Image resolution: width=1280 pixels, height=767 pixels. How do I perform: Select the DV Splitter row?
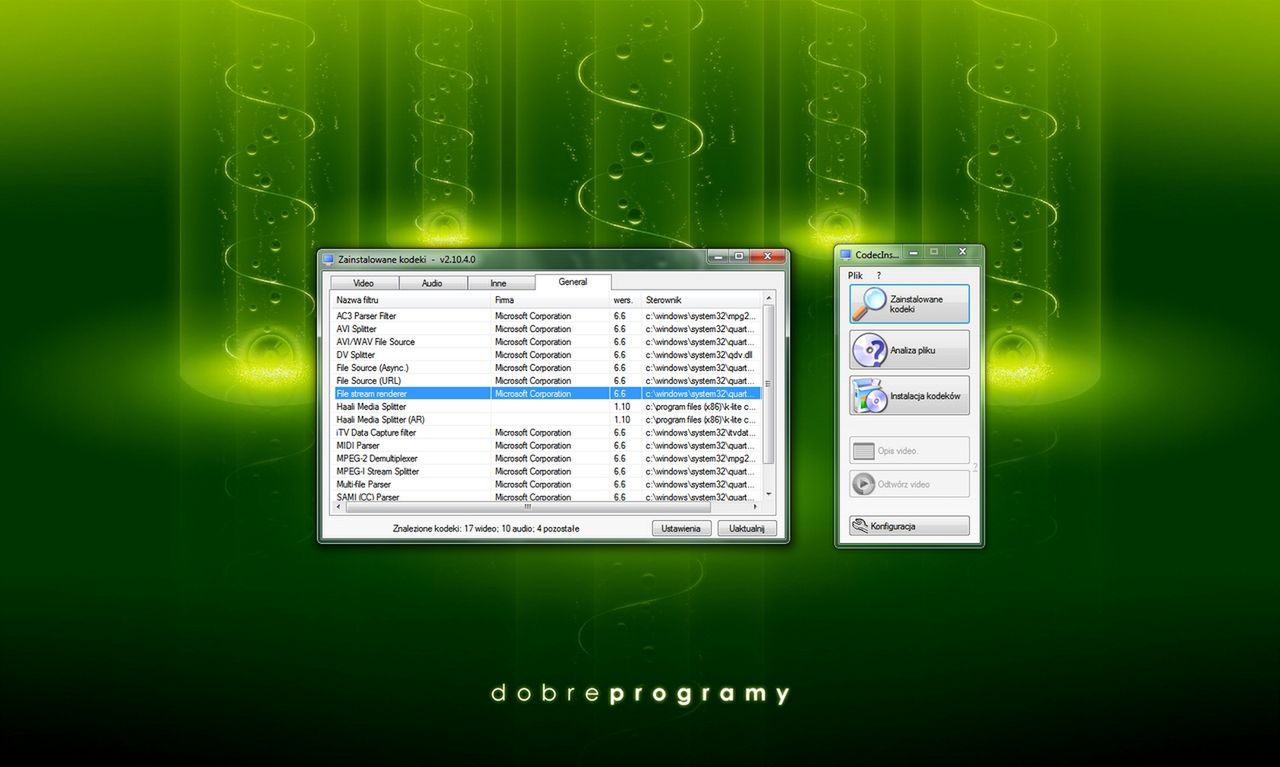tap(547, 355)
